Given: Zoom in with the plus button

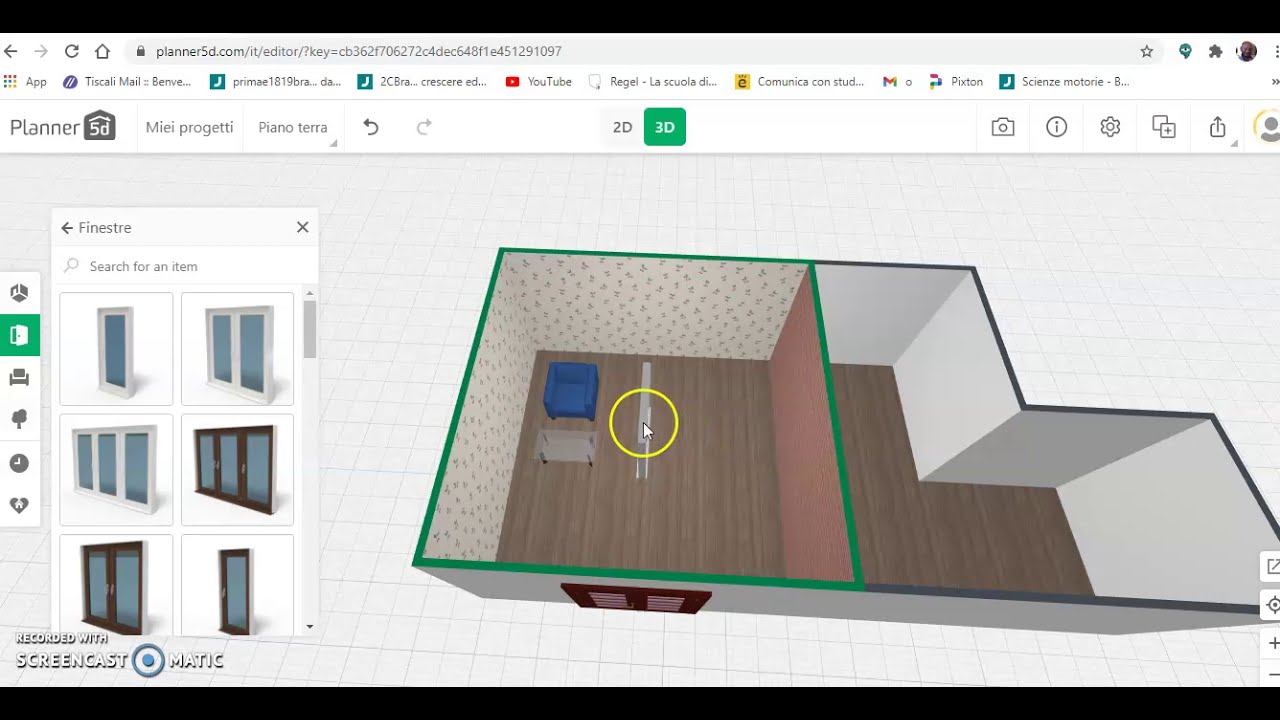Looking at the screenshot, I should (x=1272, y=643).
